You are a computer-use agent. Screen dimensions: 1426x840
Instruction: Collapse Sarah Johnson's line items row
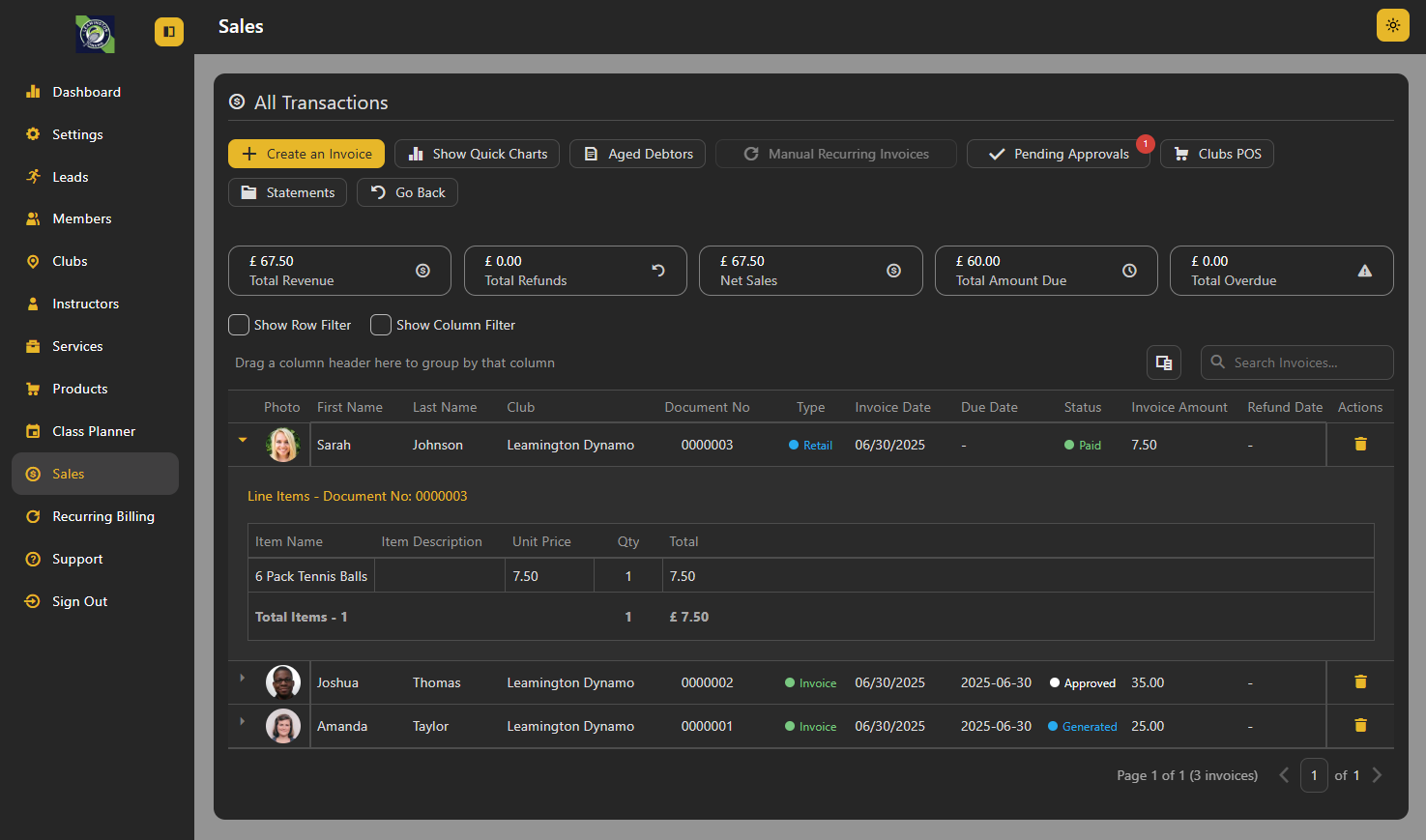click(243, 440)
